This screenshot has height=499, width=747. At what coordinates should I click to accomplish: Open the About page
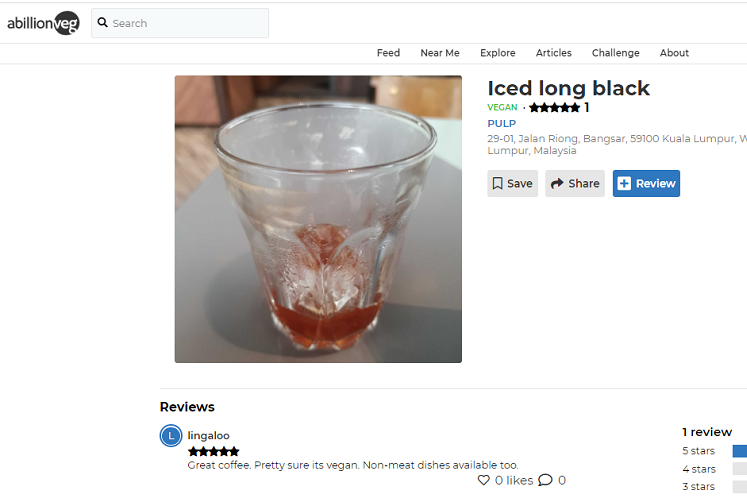(674, 53)
